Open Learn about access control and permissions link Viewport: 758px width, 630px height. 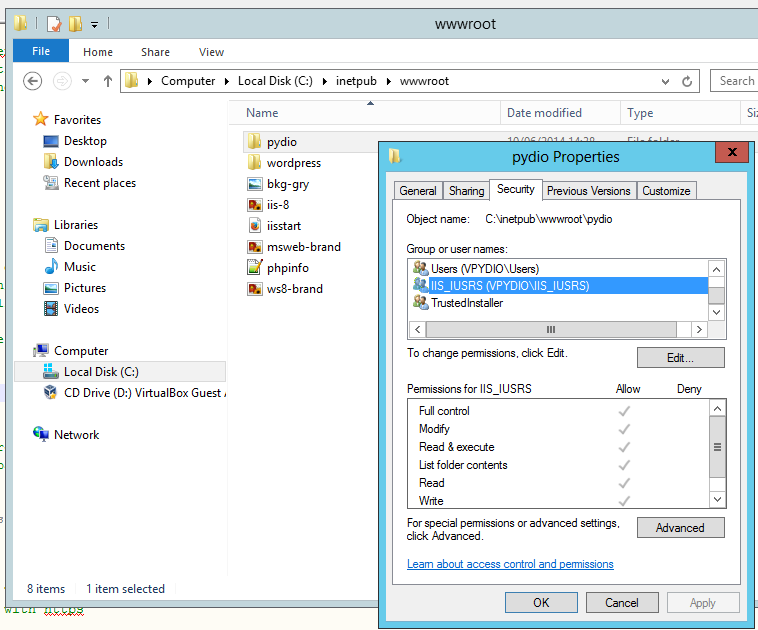pos(510,564)
